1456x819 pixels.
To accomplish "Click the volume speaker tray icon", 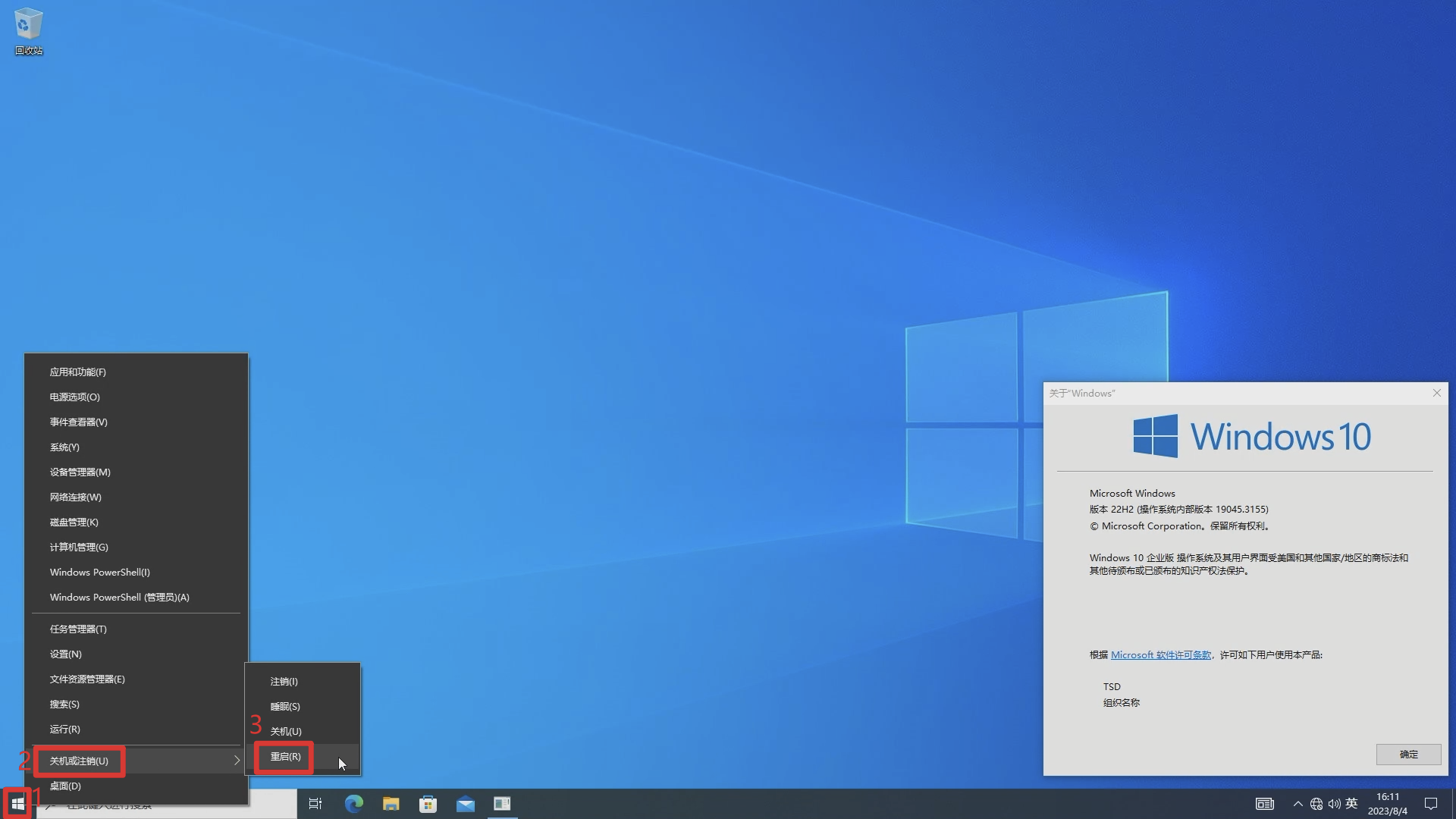I will (1334, 804).
